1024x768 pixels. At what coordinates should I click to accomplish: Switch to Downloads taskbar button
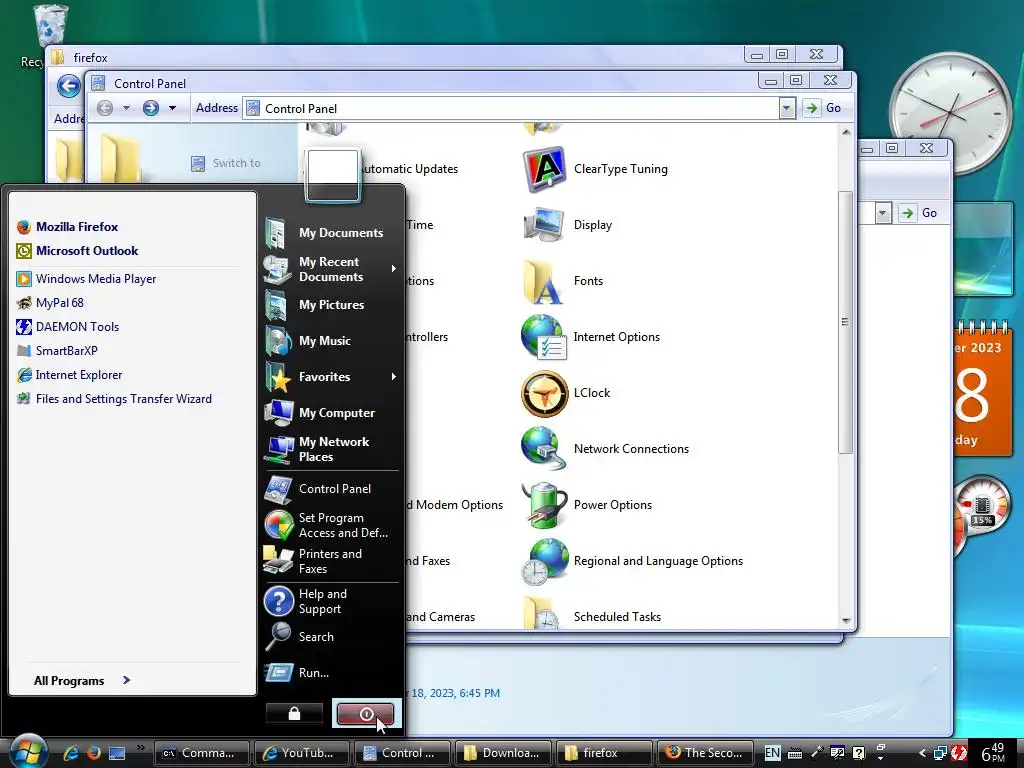coord(502,753)
